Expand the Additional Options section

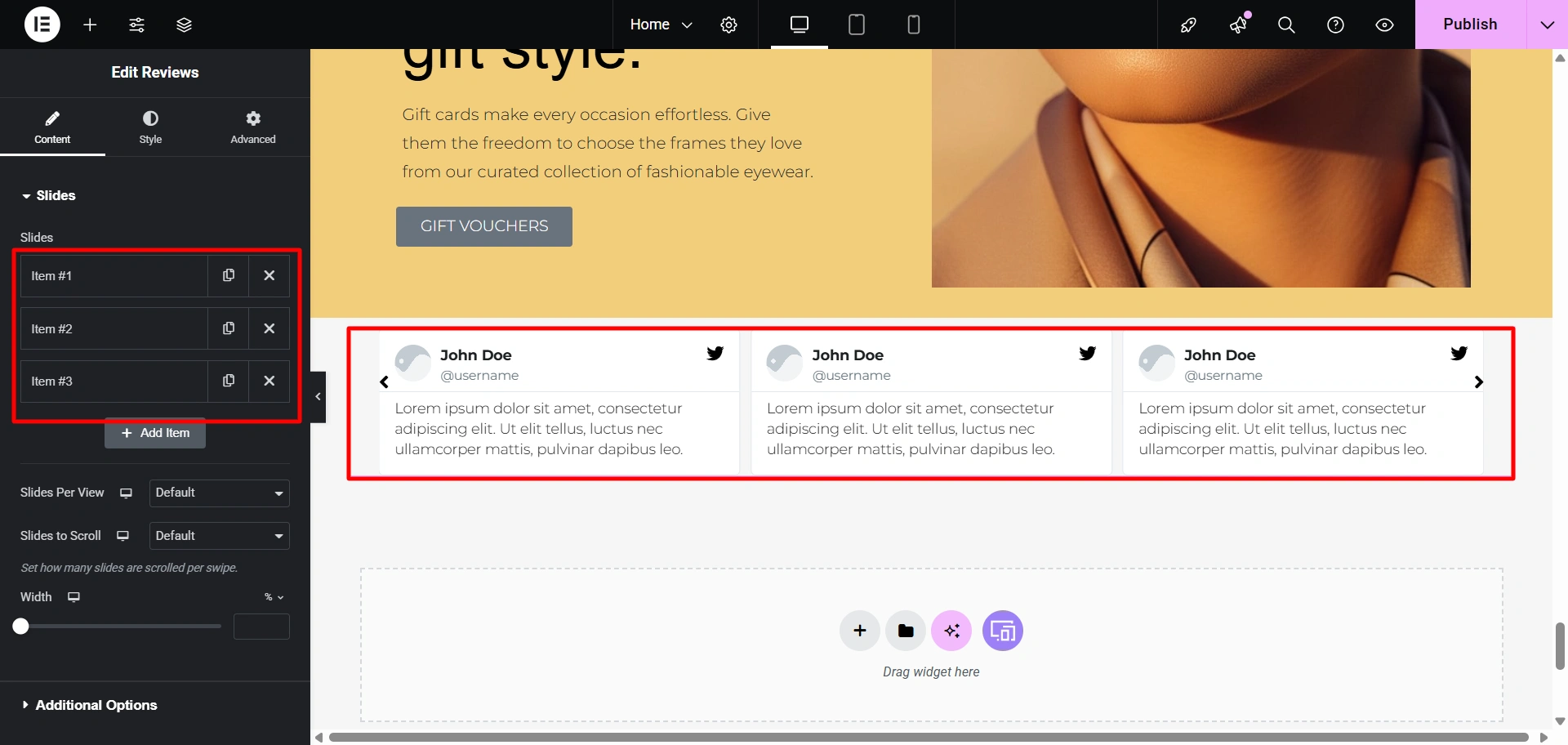click(90, 705)
